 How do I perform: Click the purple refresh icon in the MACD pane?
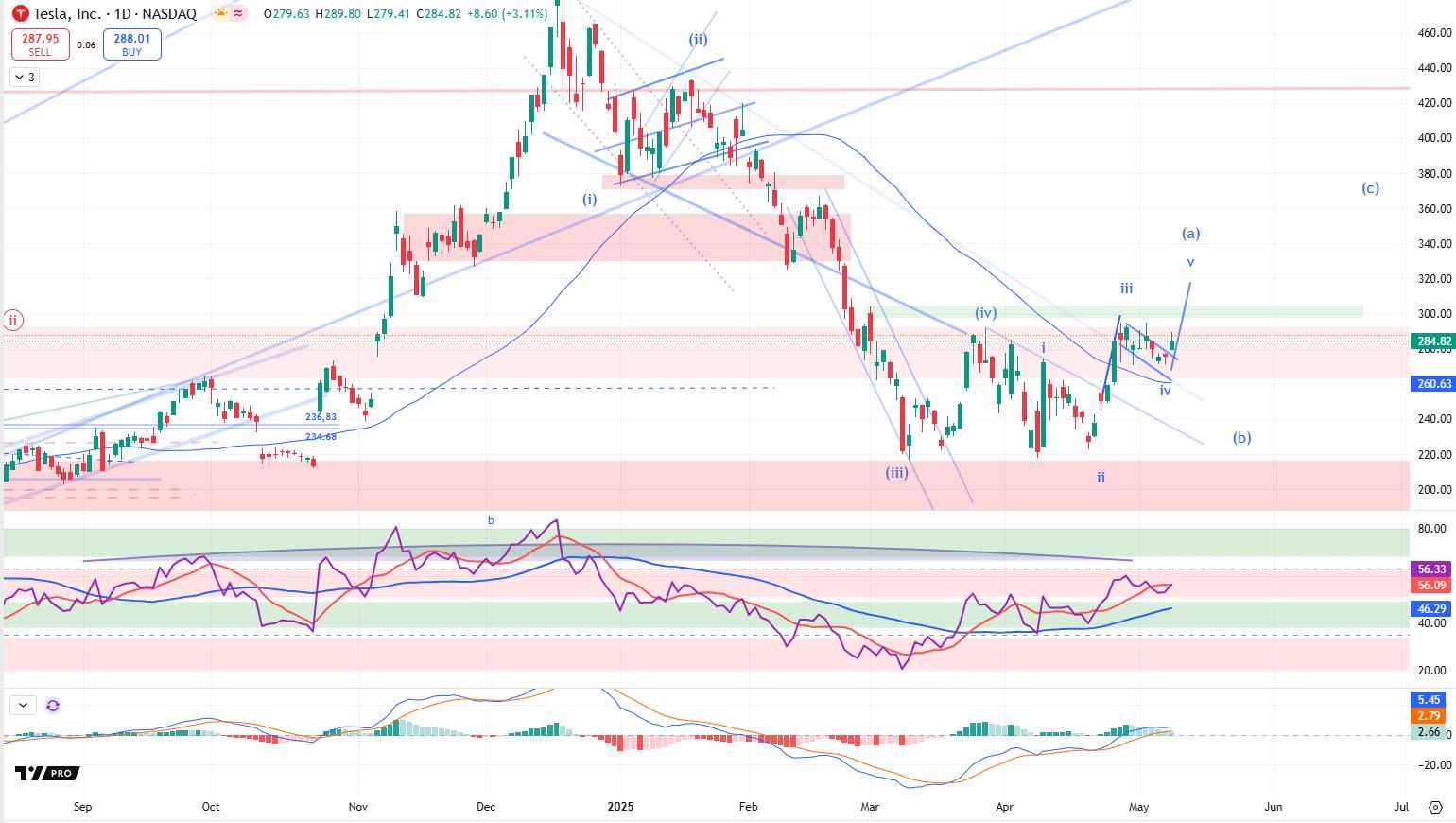click(53, 705)
